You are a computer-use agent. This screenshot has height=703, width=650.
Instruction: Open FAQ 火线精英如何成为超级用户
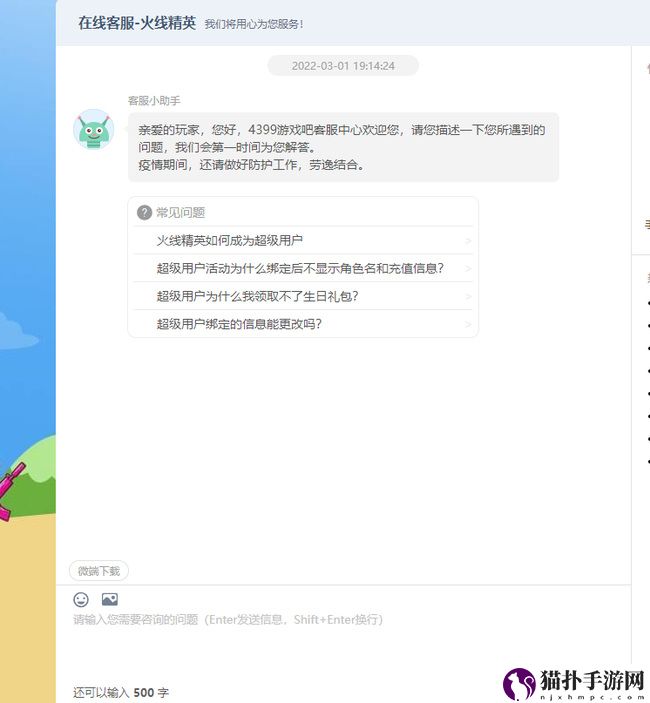click(303, 241)
